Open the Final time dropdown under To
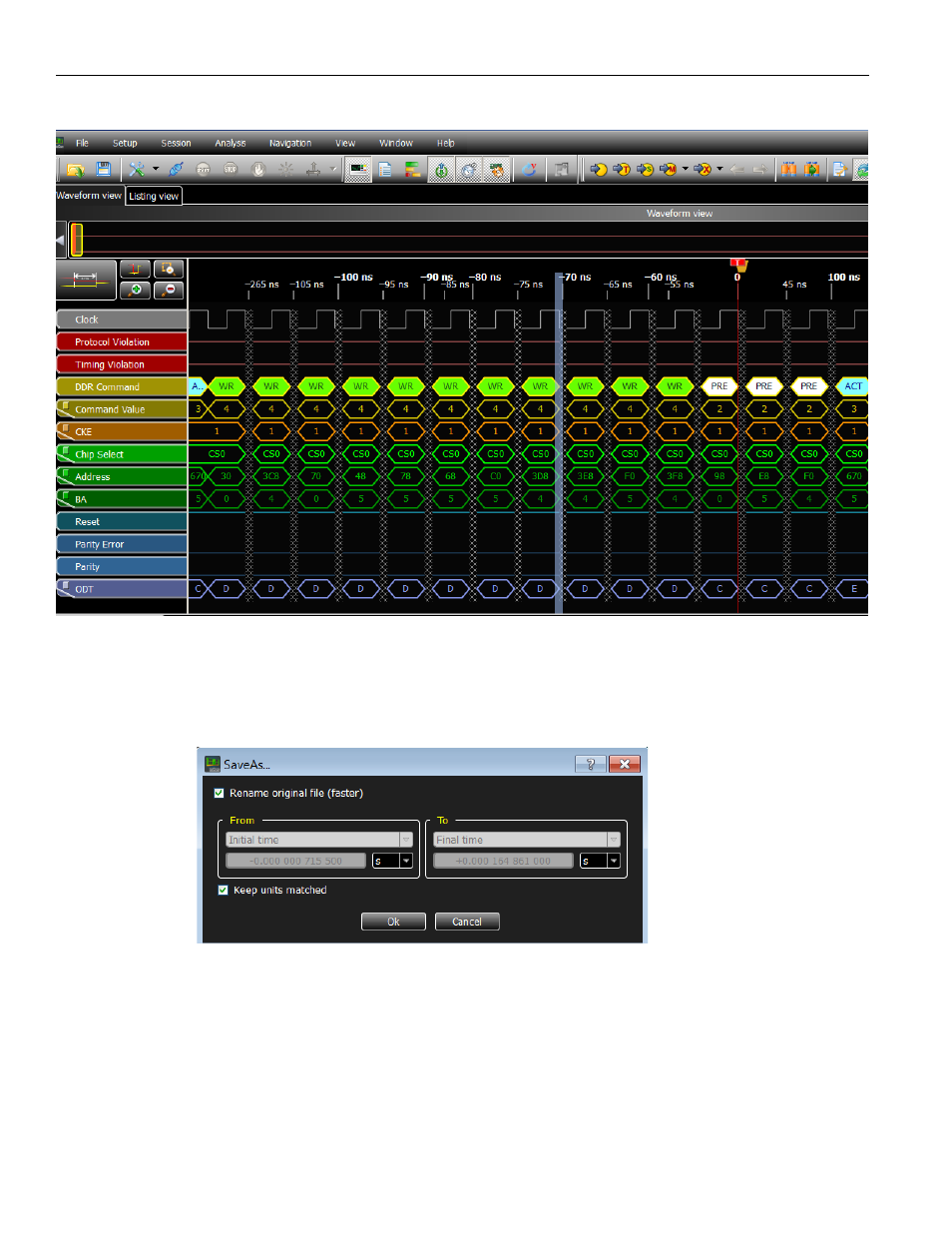The width and height of the screenshot is (952, 1233). 527,840
